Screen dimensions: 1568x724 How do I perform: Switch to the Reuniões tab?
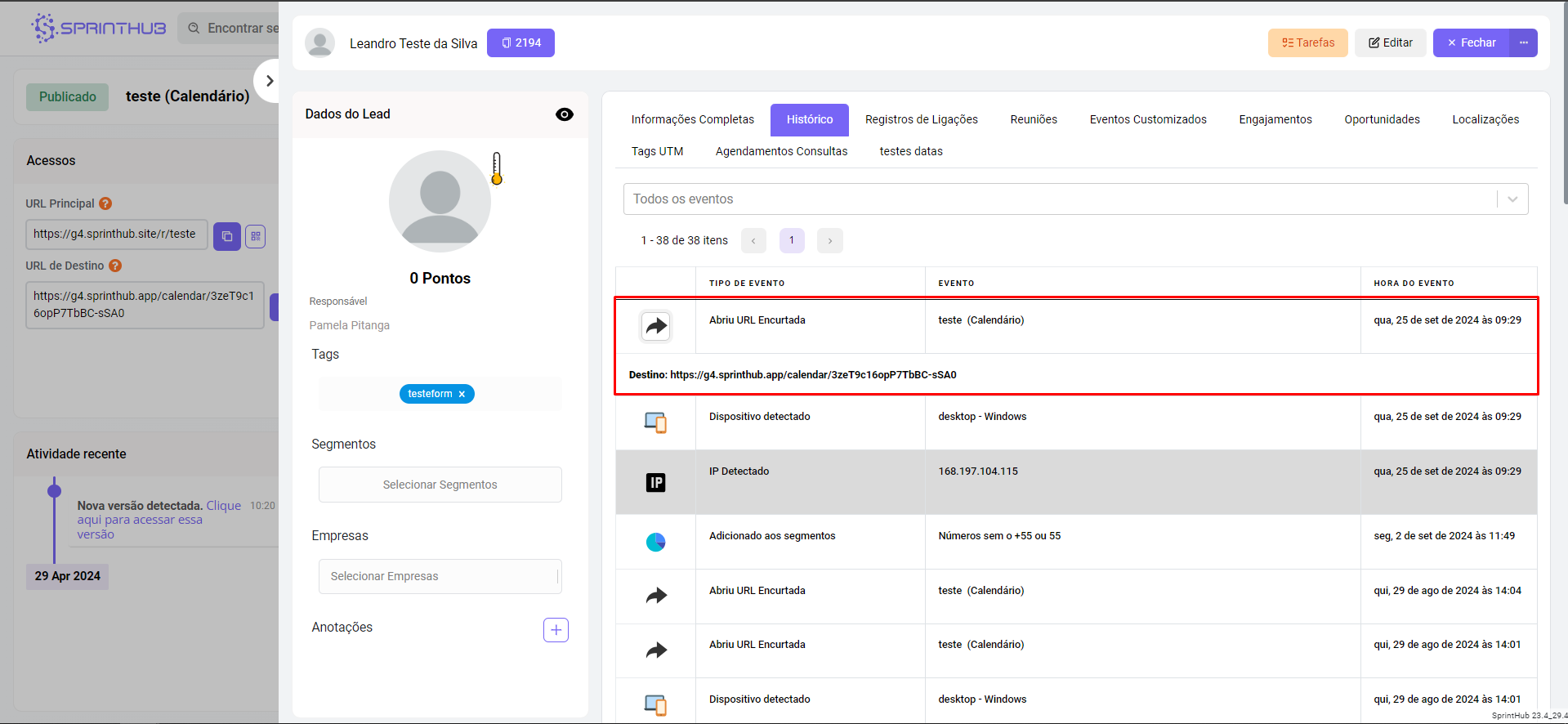[1033, 119]
